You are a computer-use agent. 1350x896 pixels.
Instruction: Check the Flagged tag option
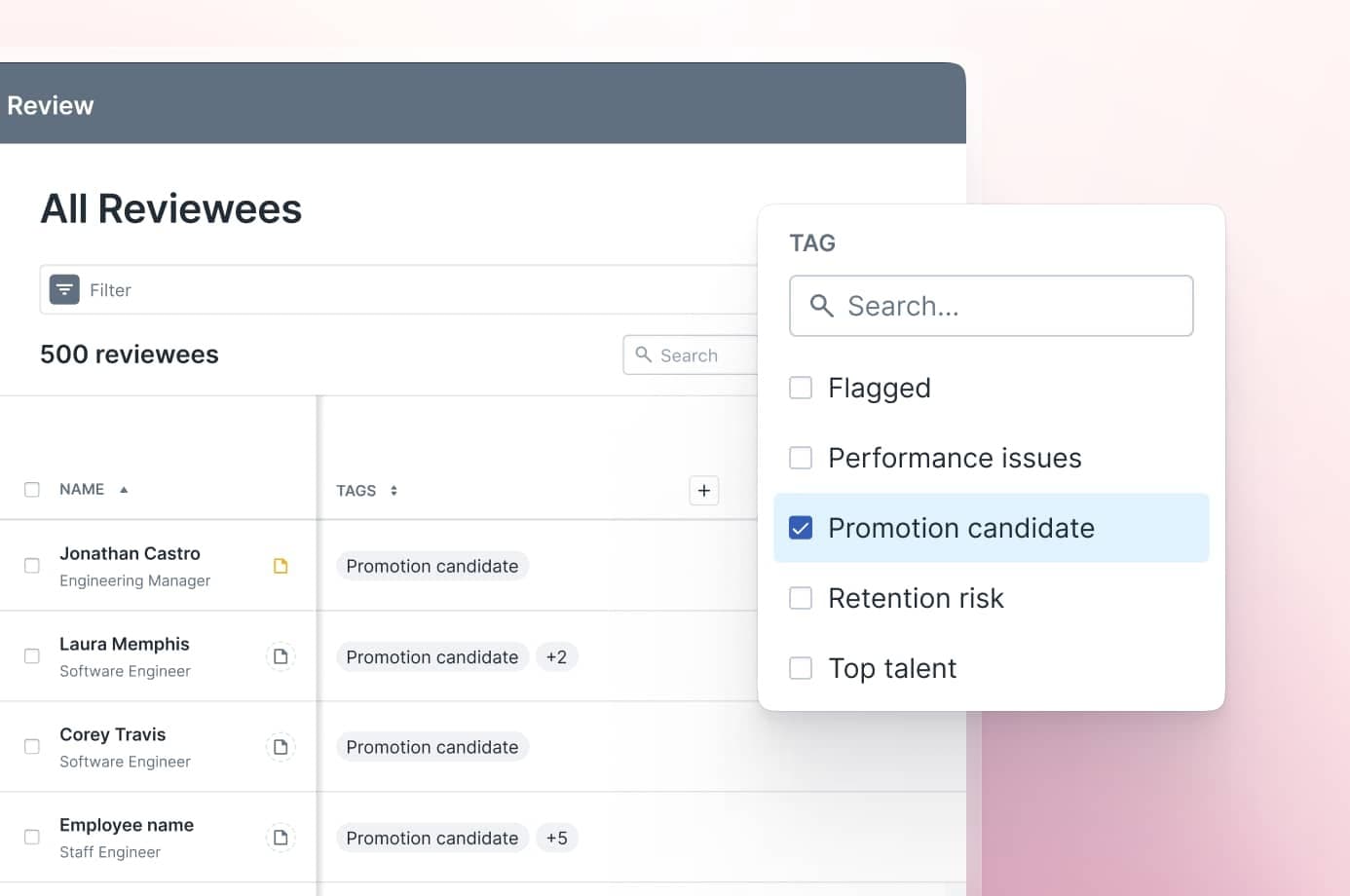pyautogui.click(x=801, y=388)
